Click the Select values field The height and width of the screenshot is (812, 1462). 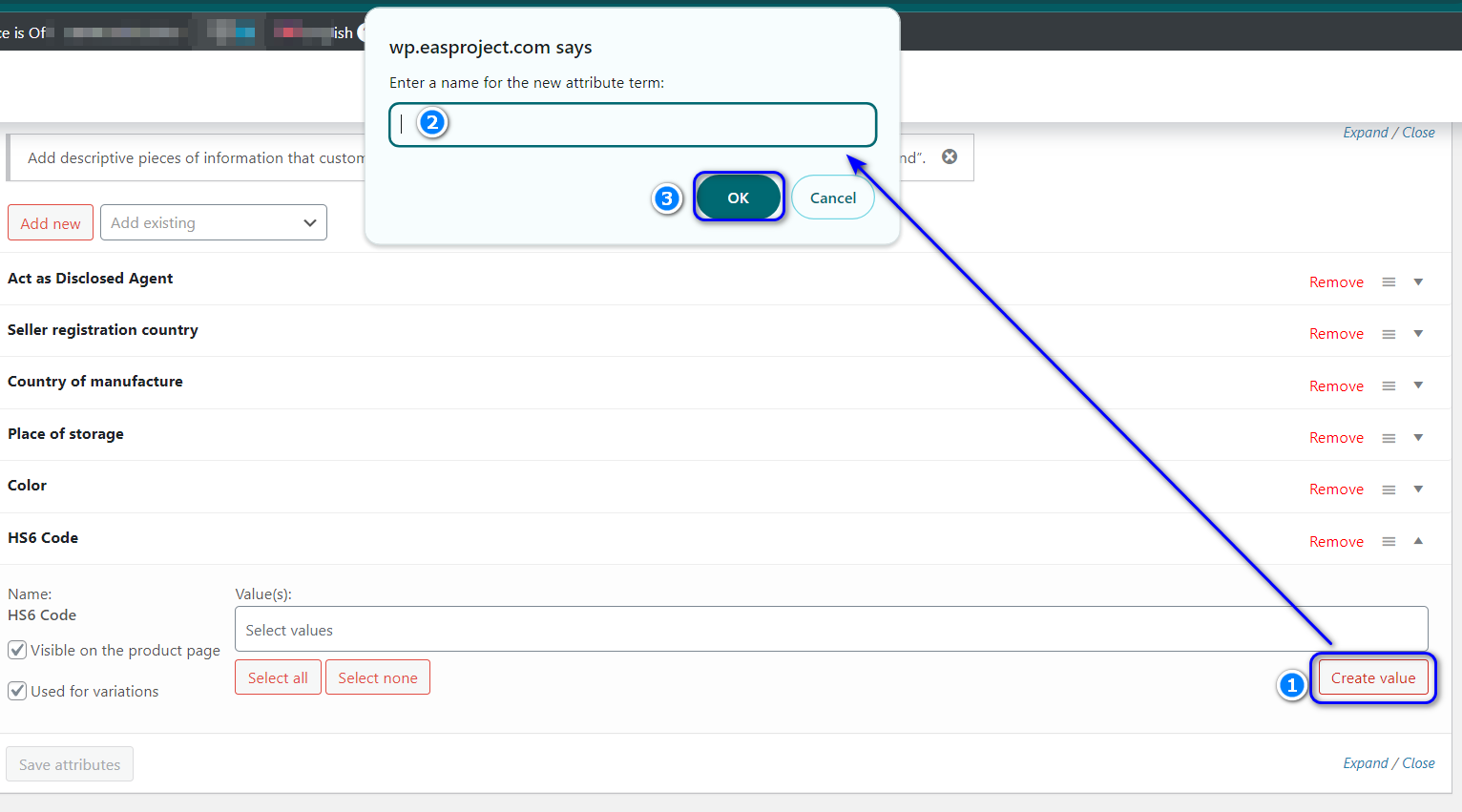pyautogui.click(x=830, y=630)
